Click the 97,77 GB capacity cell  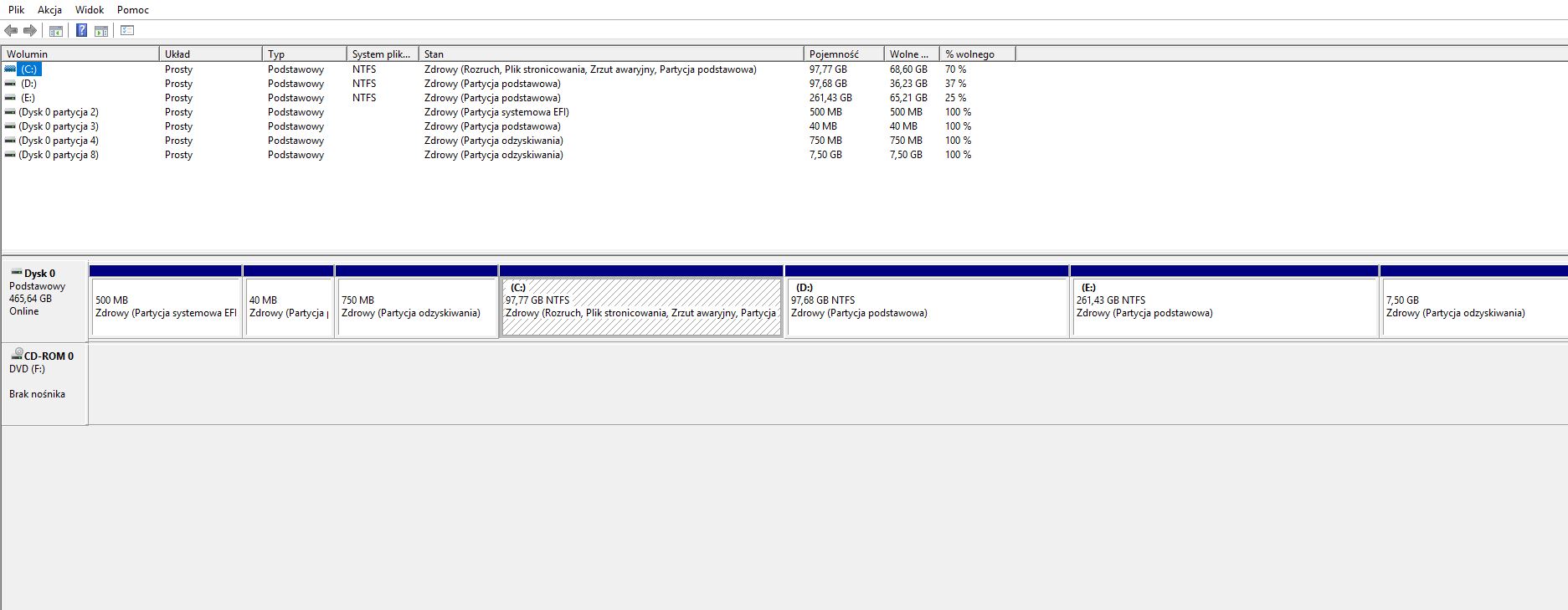[x=828, y=69]
